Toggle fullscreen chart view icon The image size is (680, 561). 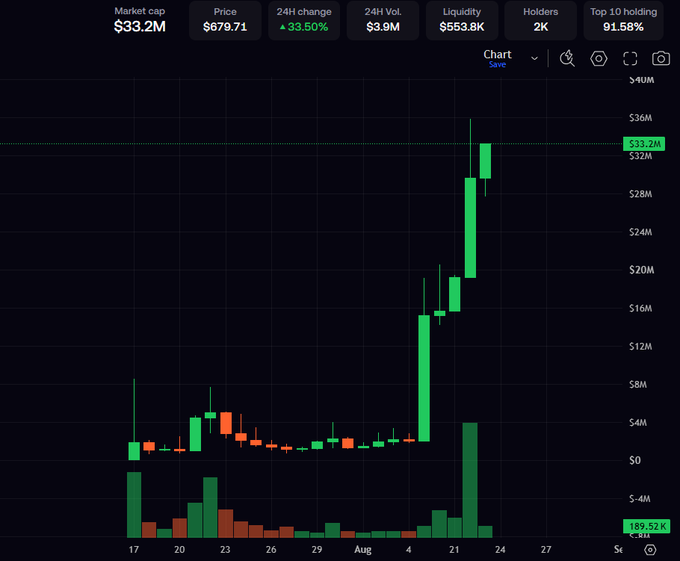point(630,59)
